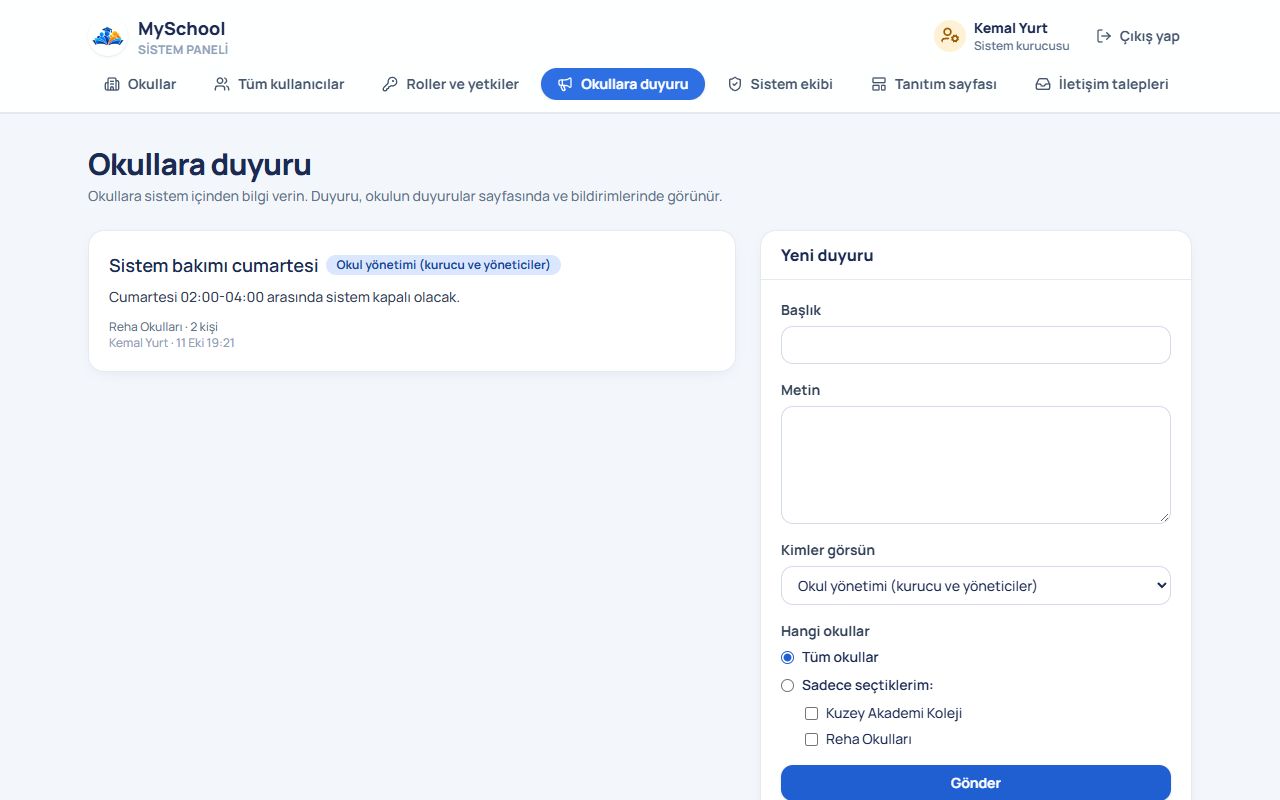The image size is (1280, 800).
Task: Click the Okullara duyuru page heading
Action: click(x=200, y=164)
